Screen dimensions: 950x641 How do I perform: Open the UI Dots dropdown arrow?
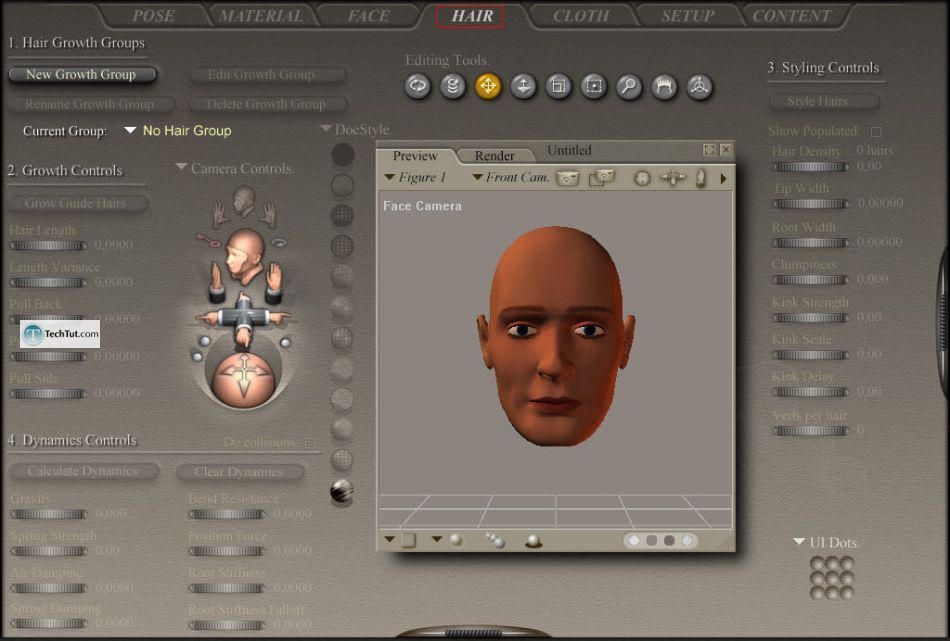point(799,541)
